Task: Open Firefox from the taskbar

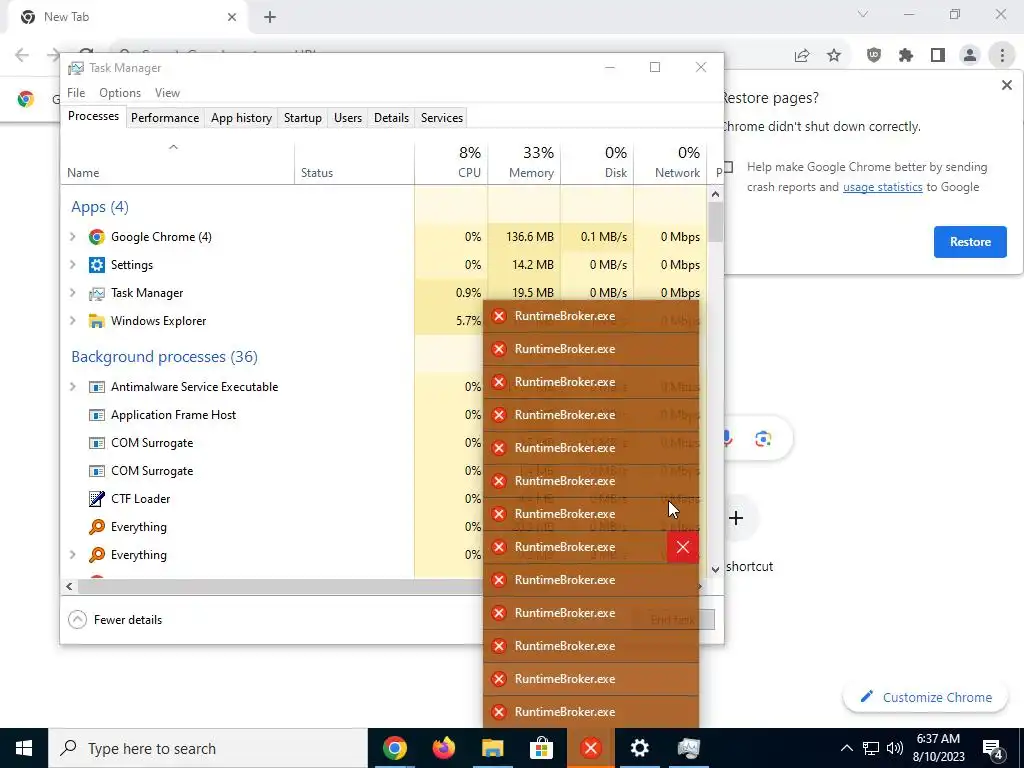Action: click(443, 748)
